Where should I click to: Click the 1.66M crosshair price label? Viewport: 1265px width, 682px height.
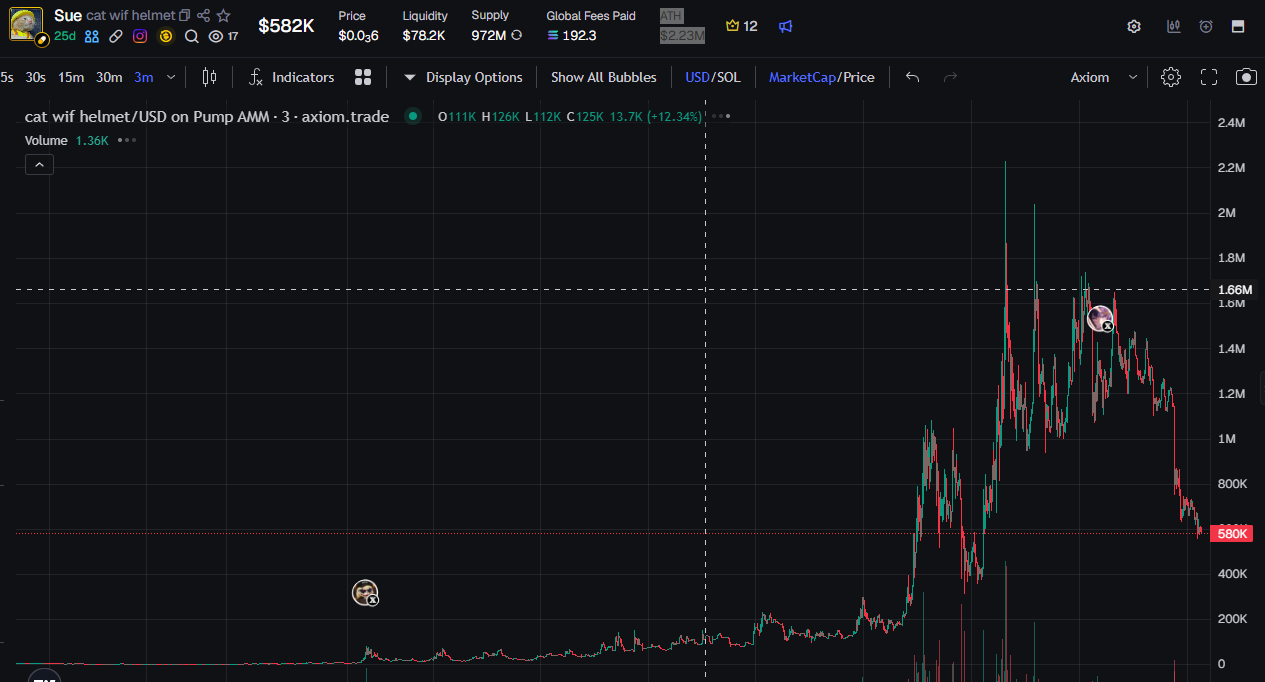pyautogui.click(x=1234, y=290)
